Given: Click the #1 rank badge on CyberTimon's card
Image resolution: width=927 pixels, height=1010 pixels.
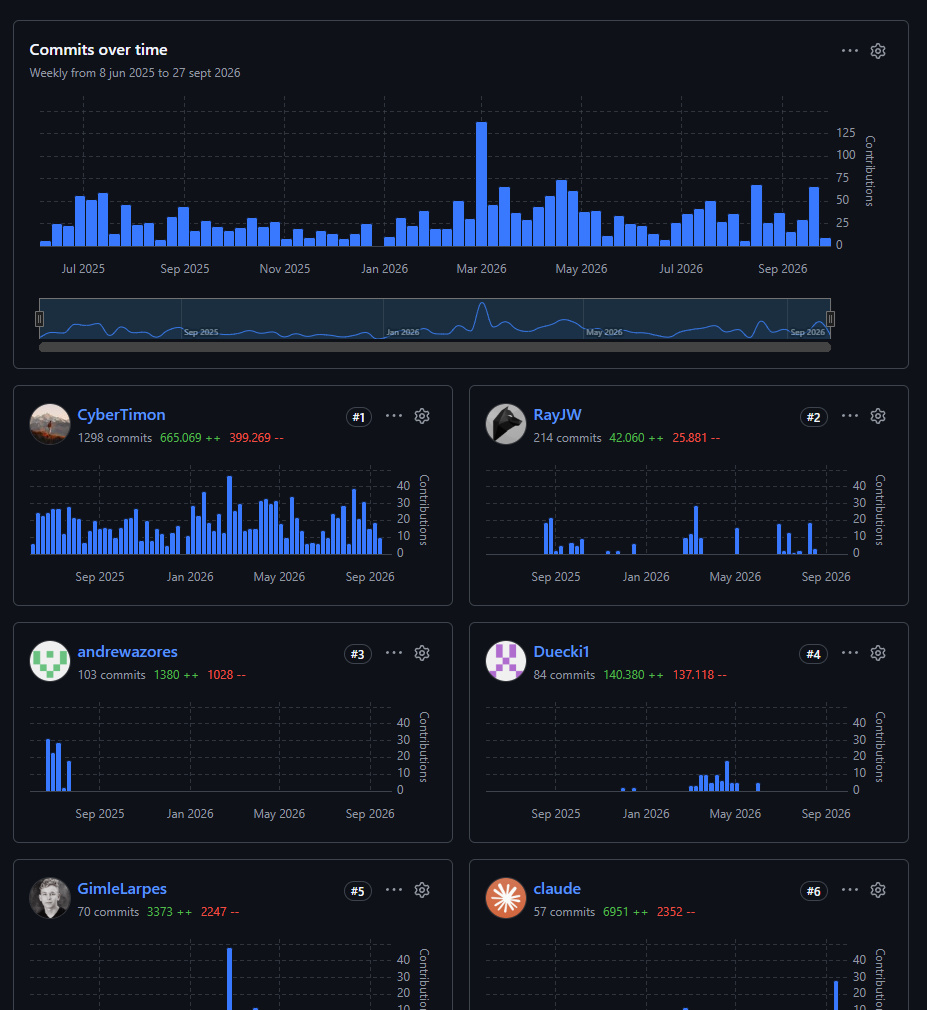Looking at the screenshot, I should coord(359,417).
